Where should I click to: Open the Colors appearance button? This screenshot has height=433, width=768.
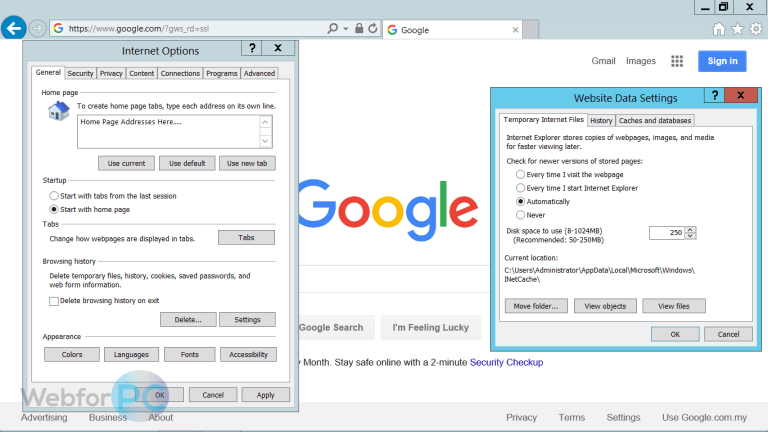[72, 355]
